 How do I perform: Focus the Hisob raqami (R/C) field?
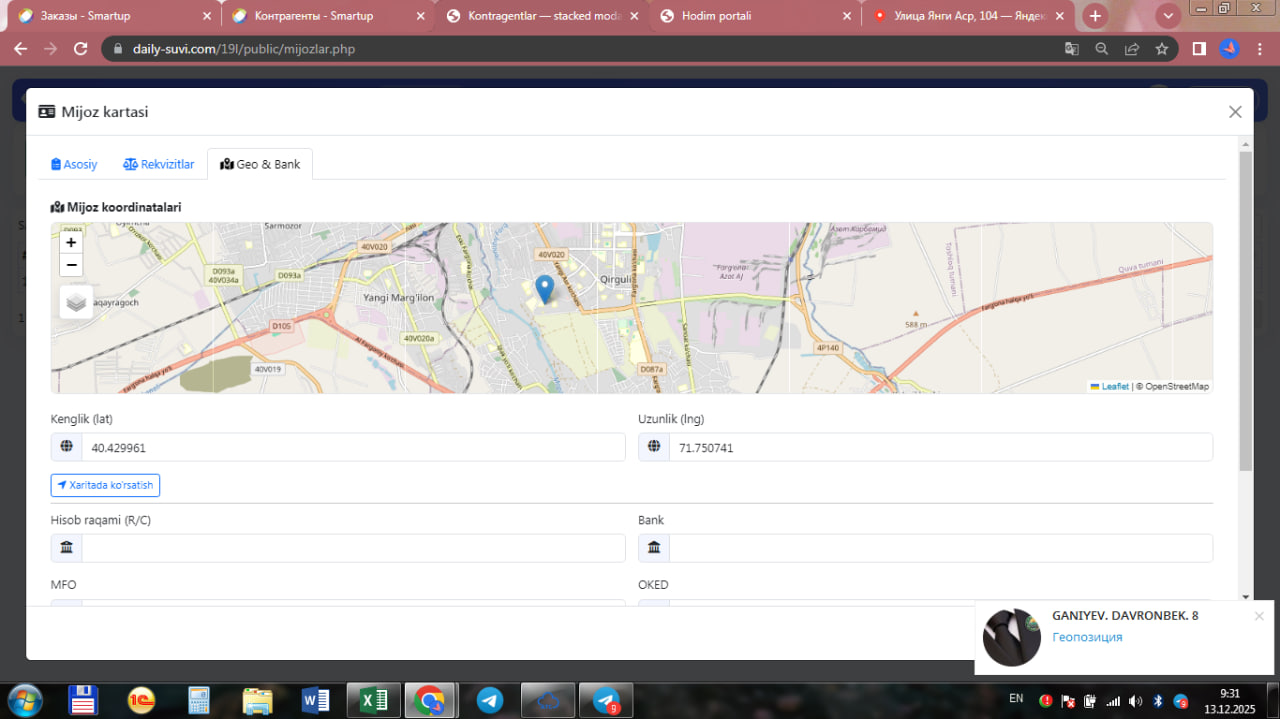pos(352,548)
